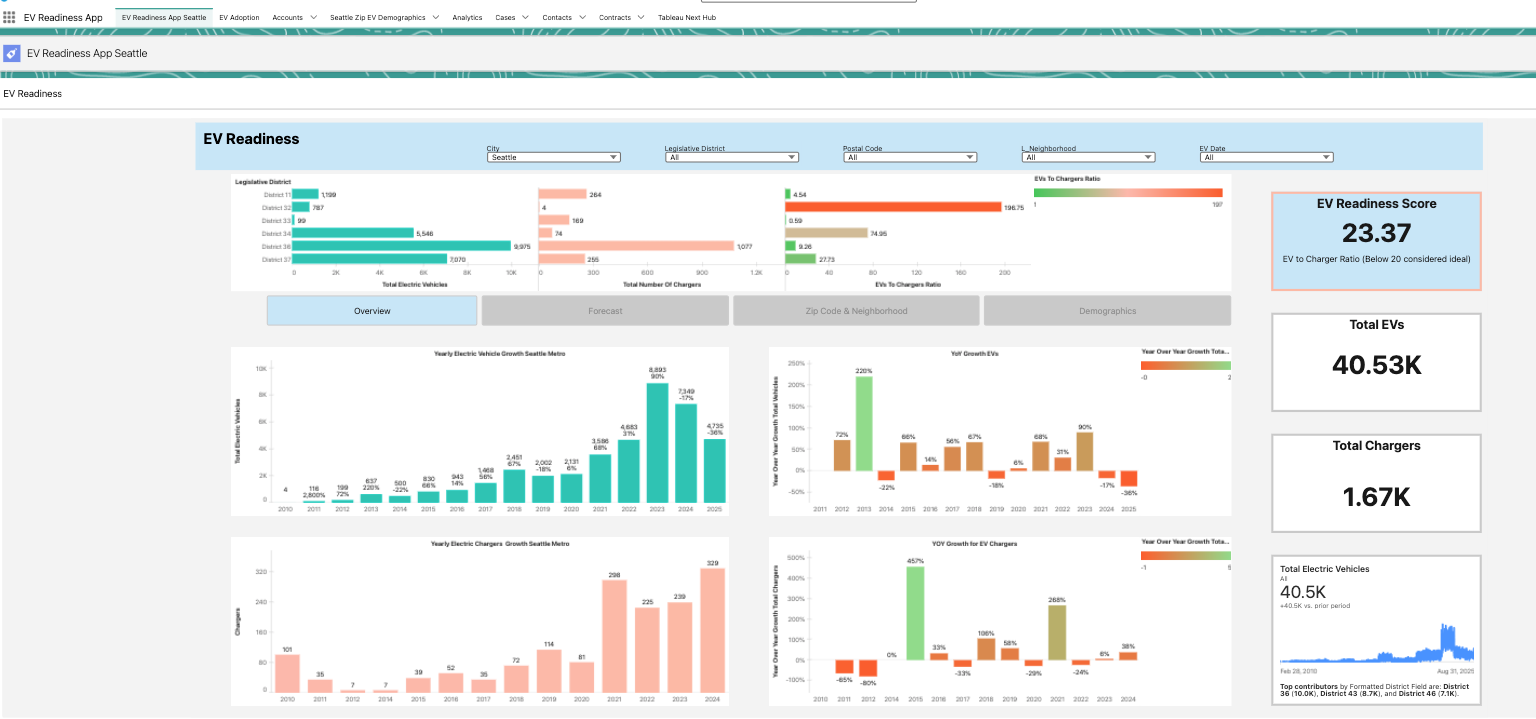Open the EV Readiness App Seattle tab

click(x=164, y=17)
